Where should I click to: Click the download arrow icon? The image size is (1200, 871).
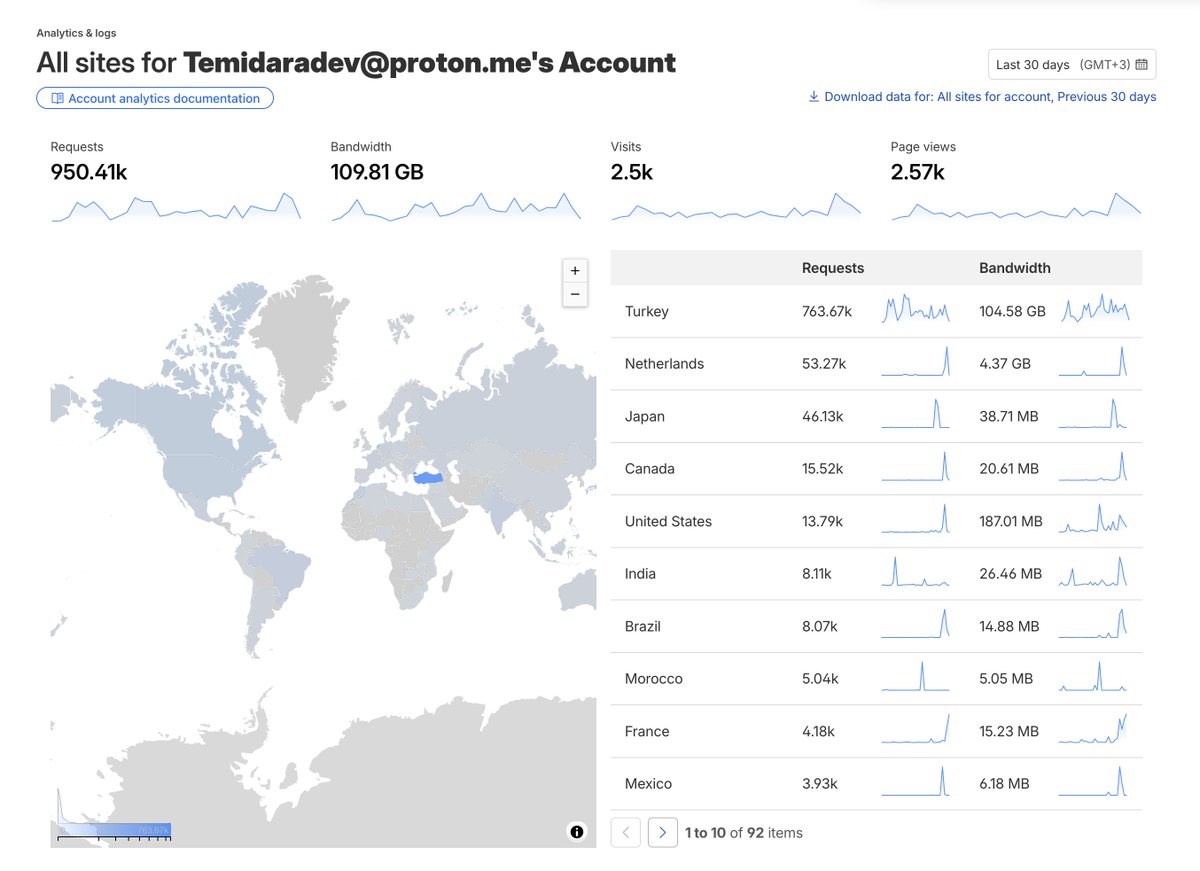pos(813,96)
